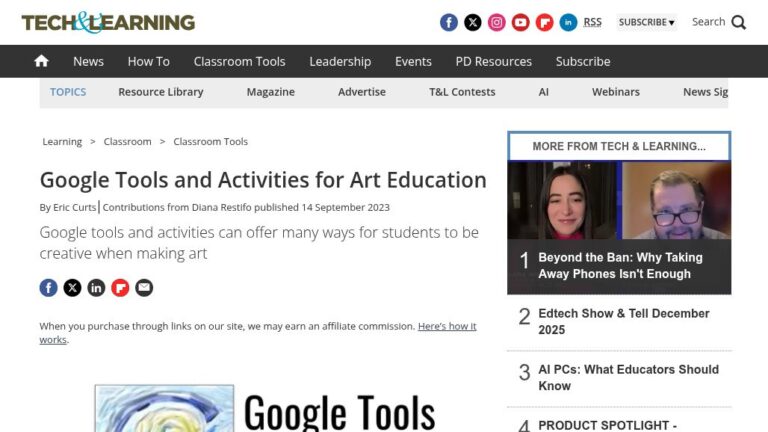Image resolution: width=768 pixels, height=432 pixels.
Task: Open "AI PCs: What Educators Should Know"
Action: click(628, 378)
